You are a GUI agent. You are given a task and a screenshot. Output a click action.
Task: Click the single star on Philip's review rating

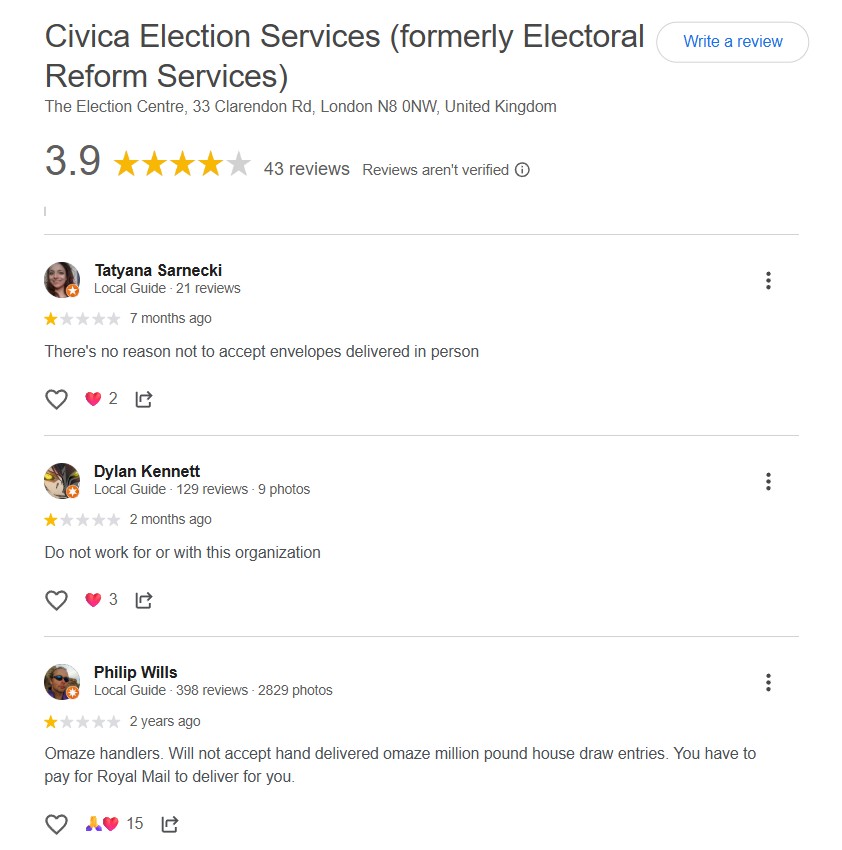52,721
